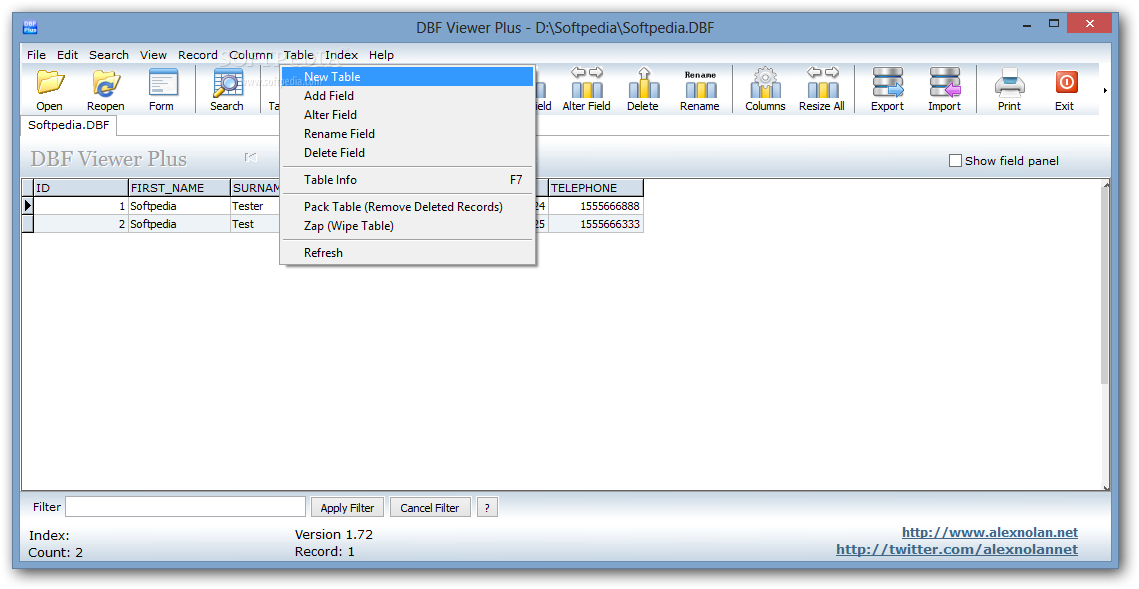Select the Softpedia.DBF tab
Screen dimensions: 1139x589
pos(68,125)
